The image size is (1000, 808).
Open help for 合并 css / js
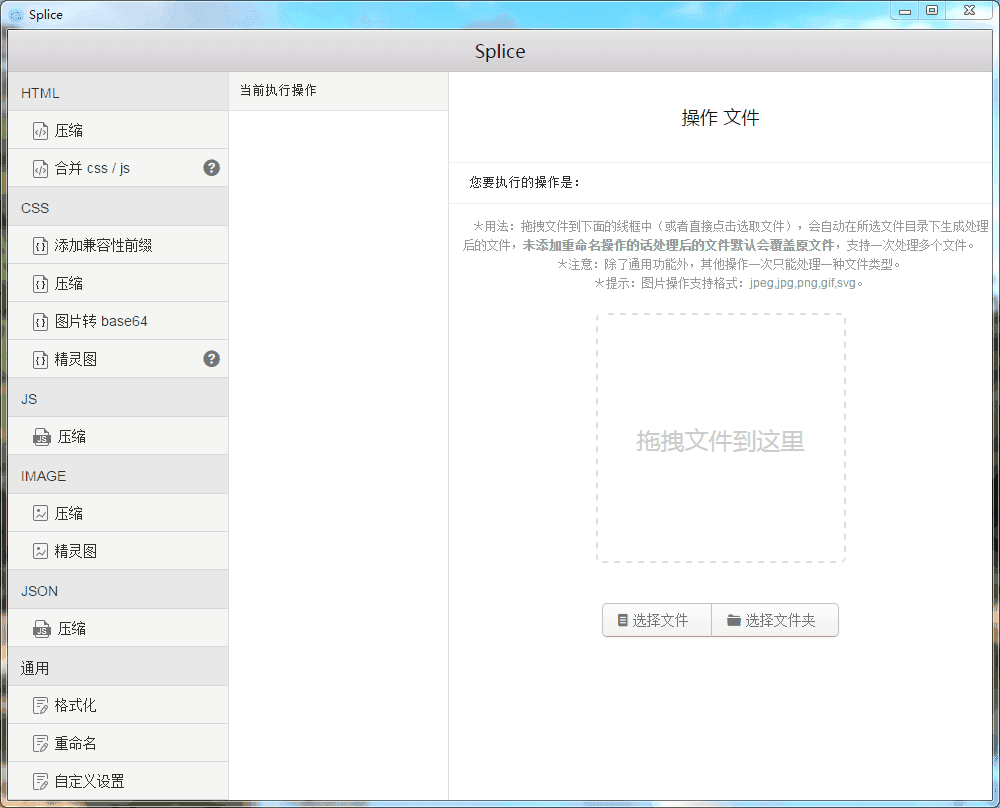pos(212,168)
